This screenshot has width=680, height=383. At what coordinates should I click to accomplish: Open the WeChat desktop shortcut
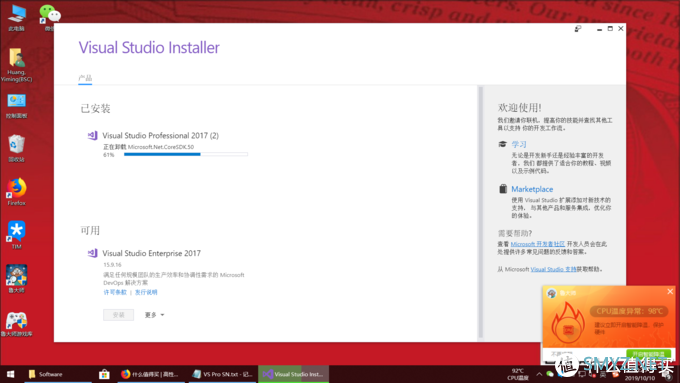(50, 18)
